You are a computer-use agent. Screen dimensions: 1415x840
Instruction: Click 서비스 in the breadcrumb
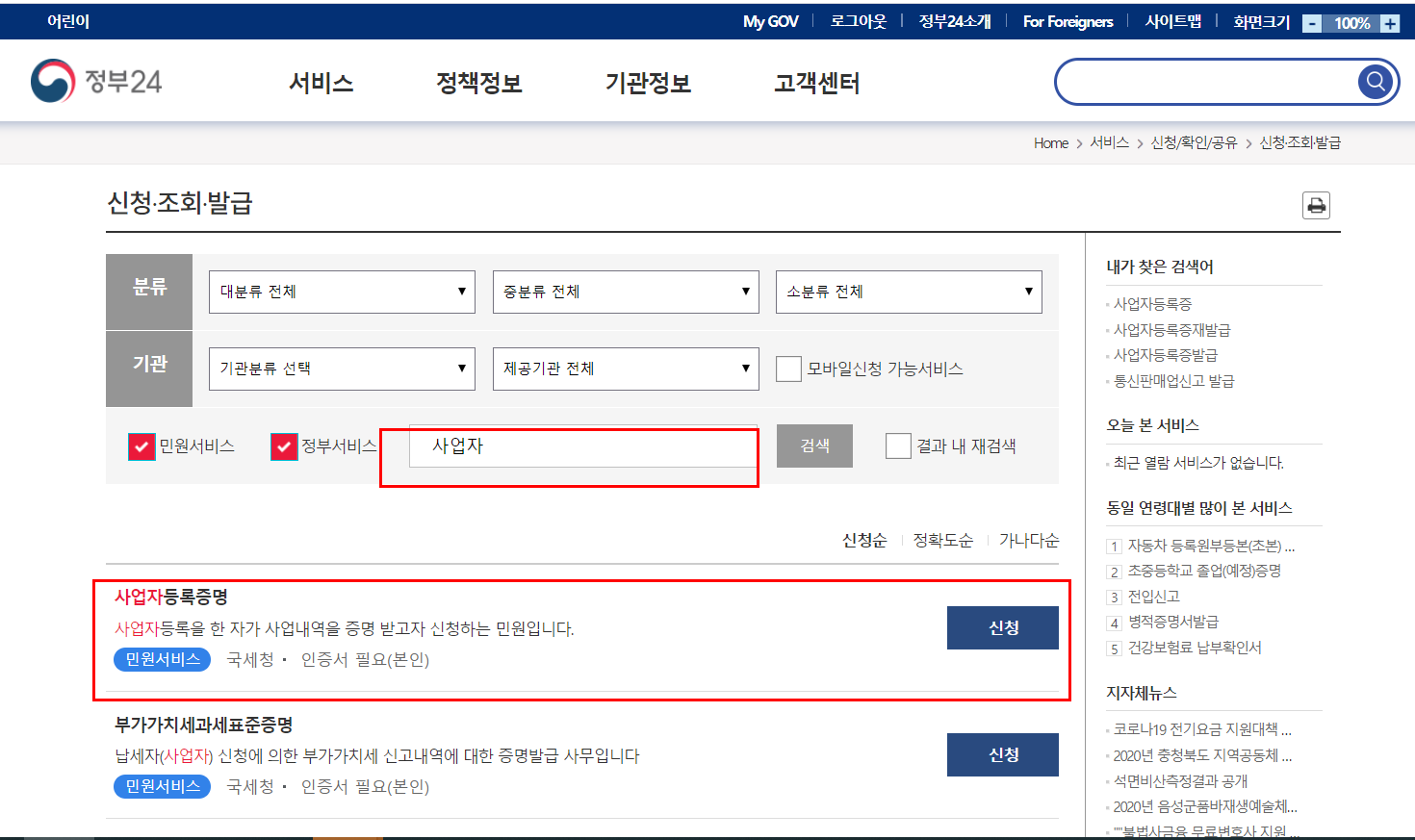[x=1109, y=142]
